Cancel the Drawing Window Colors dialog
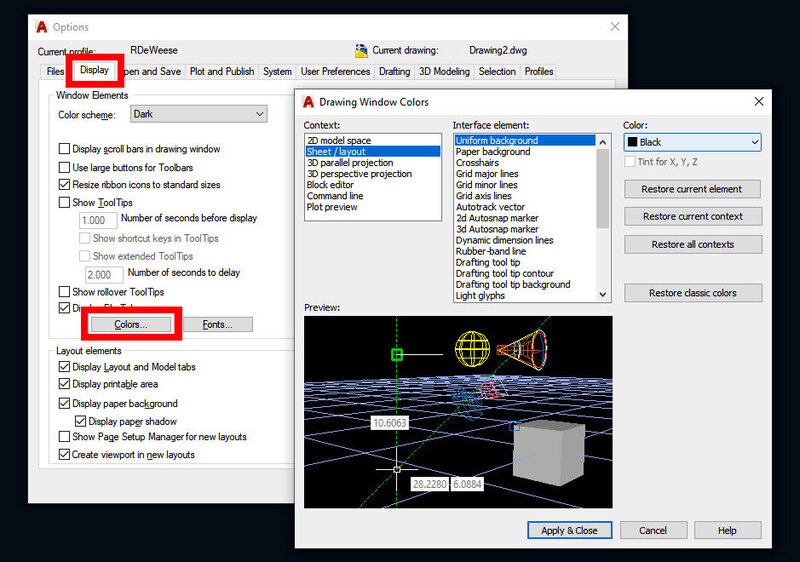800x562 pixels. 653,530
